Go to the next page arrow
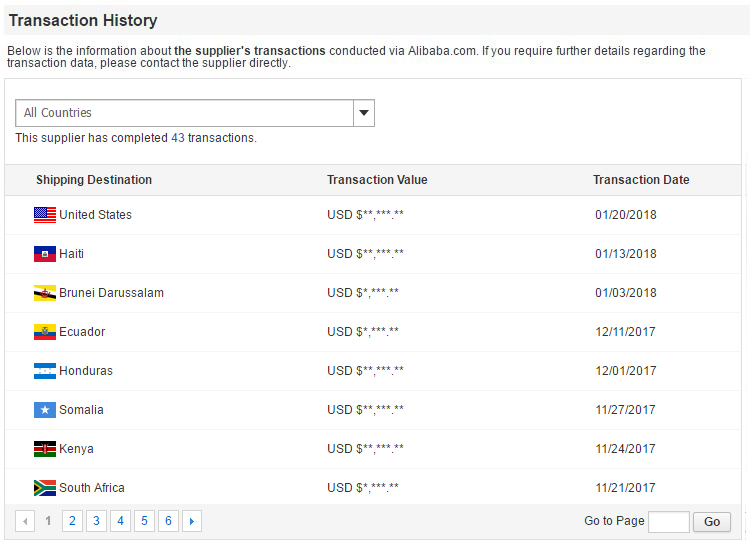 (192, 521)
